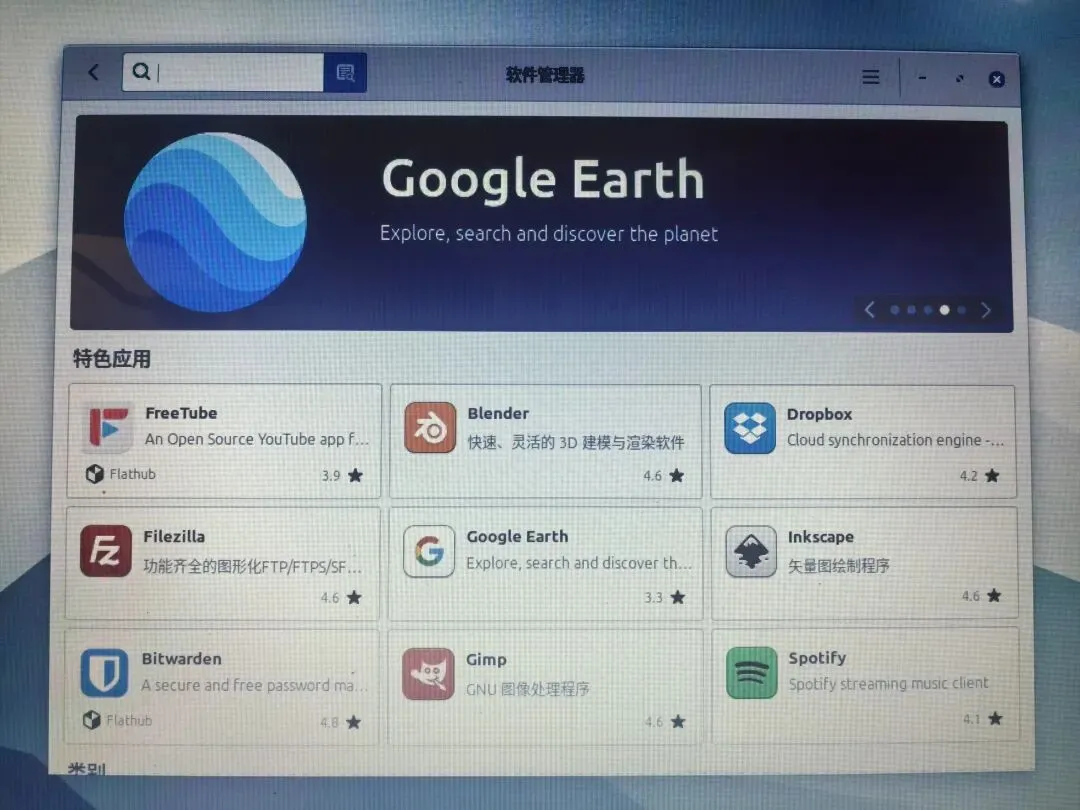Open the hamburger menu
Screen dimensions: 1080x810
click(x=871, y=76)
